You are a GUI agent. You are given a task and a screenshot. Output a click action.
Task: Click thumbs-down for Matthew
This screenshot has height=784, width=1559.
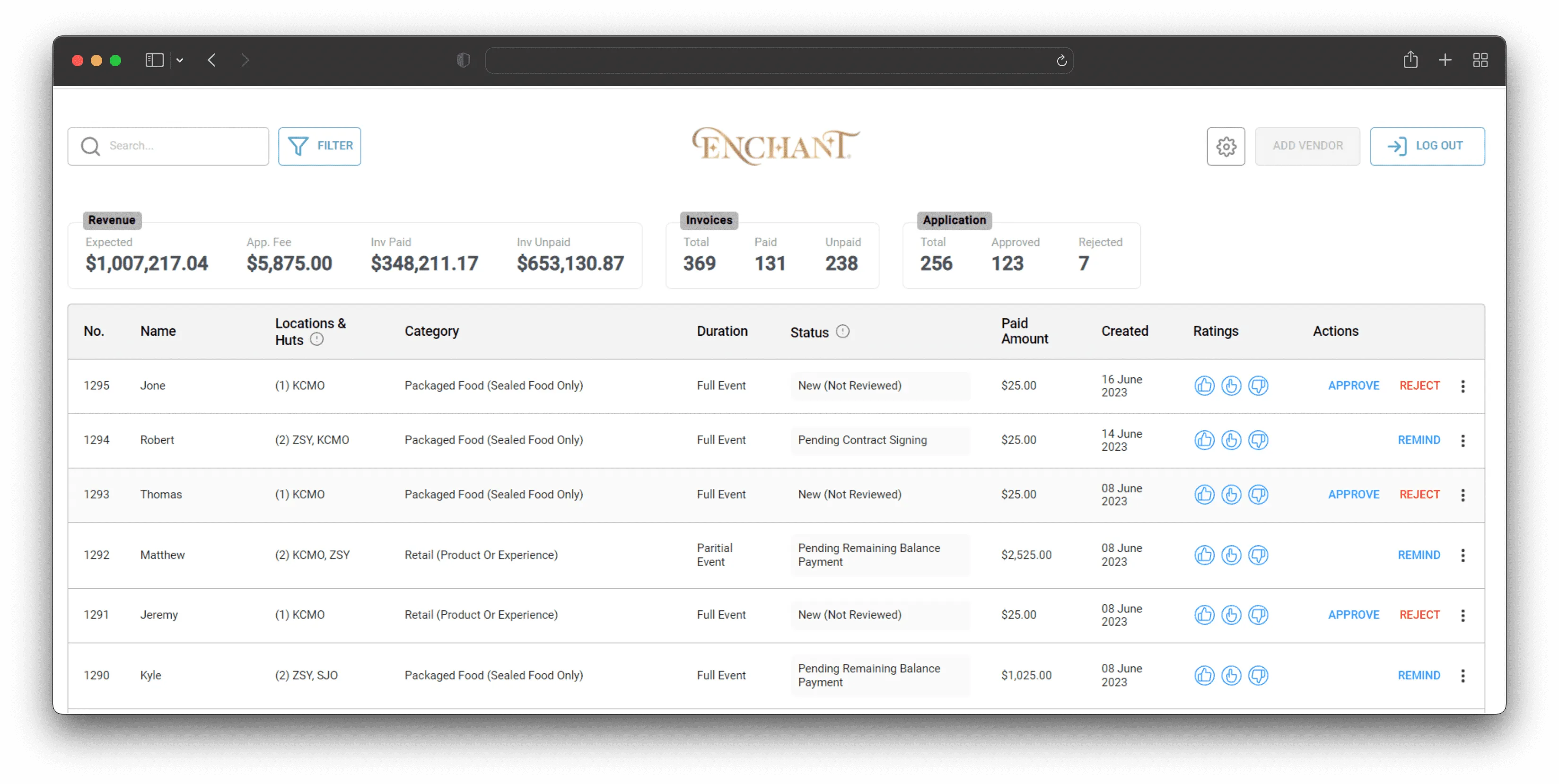click(x=1258, y=555)
